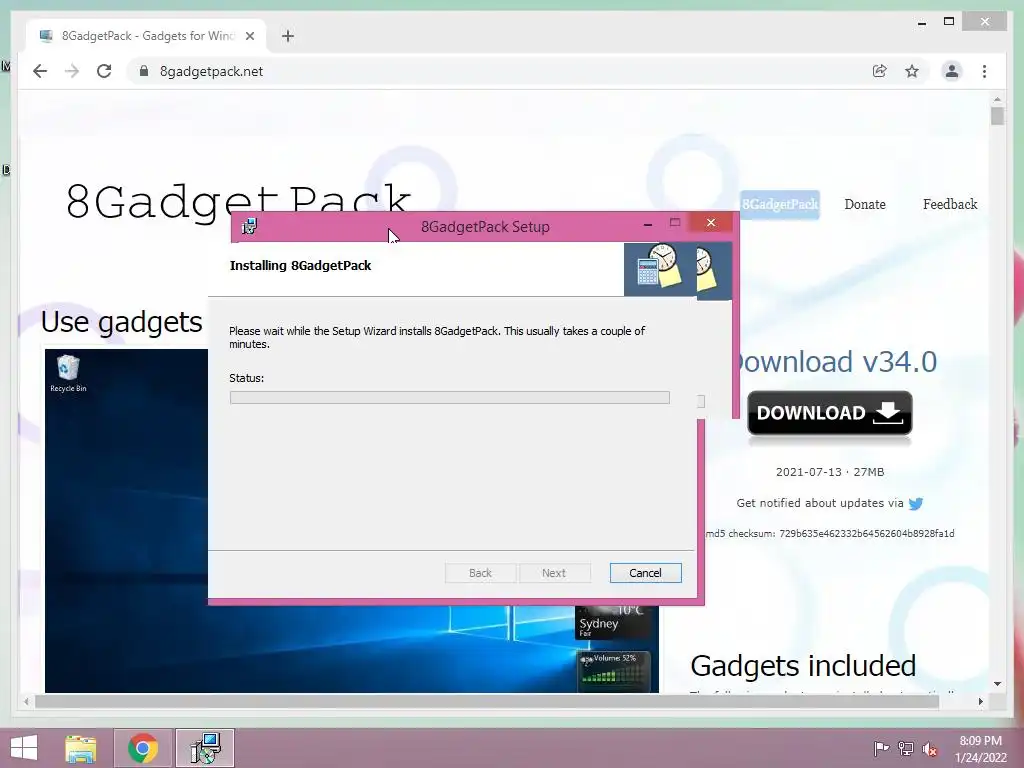Click the taskbar clock showing 8:09 PM

[981, 749]
